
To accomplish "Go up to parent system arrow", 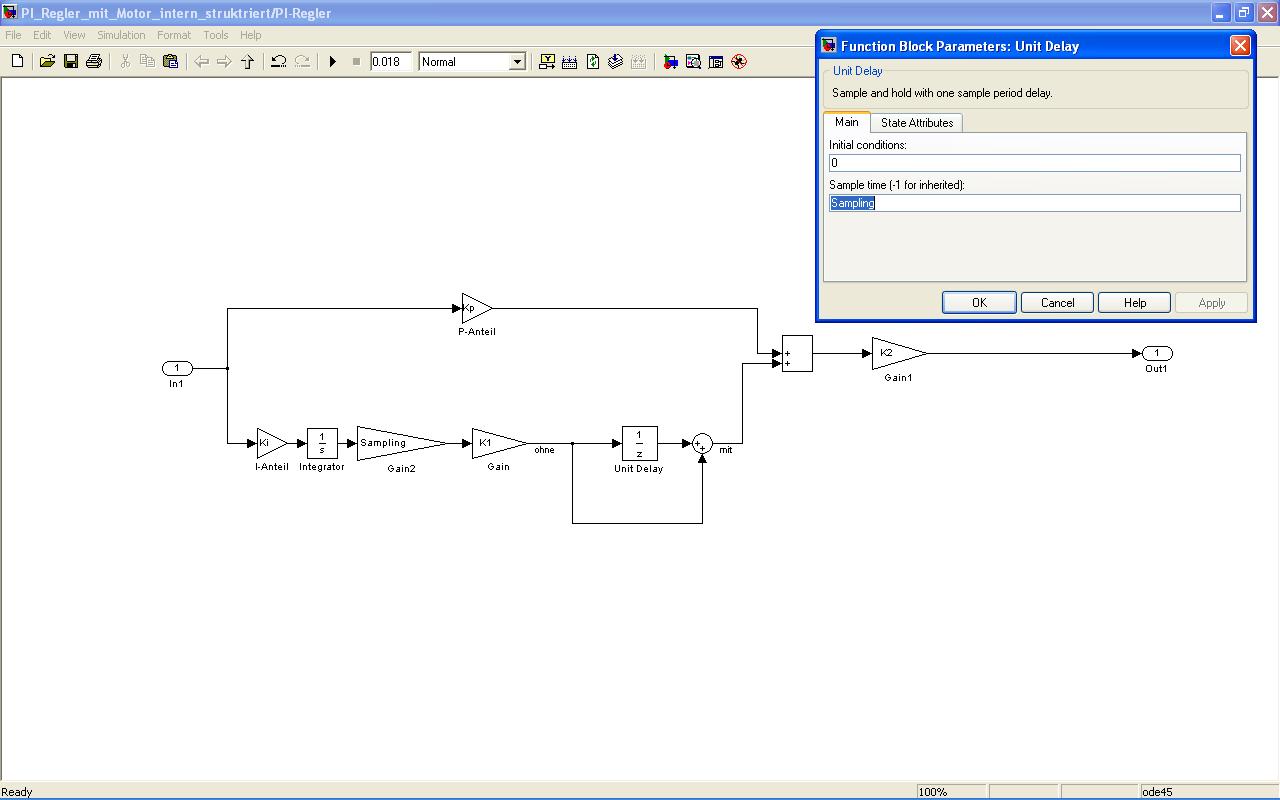I will [x=248, y=62].
